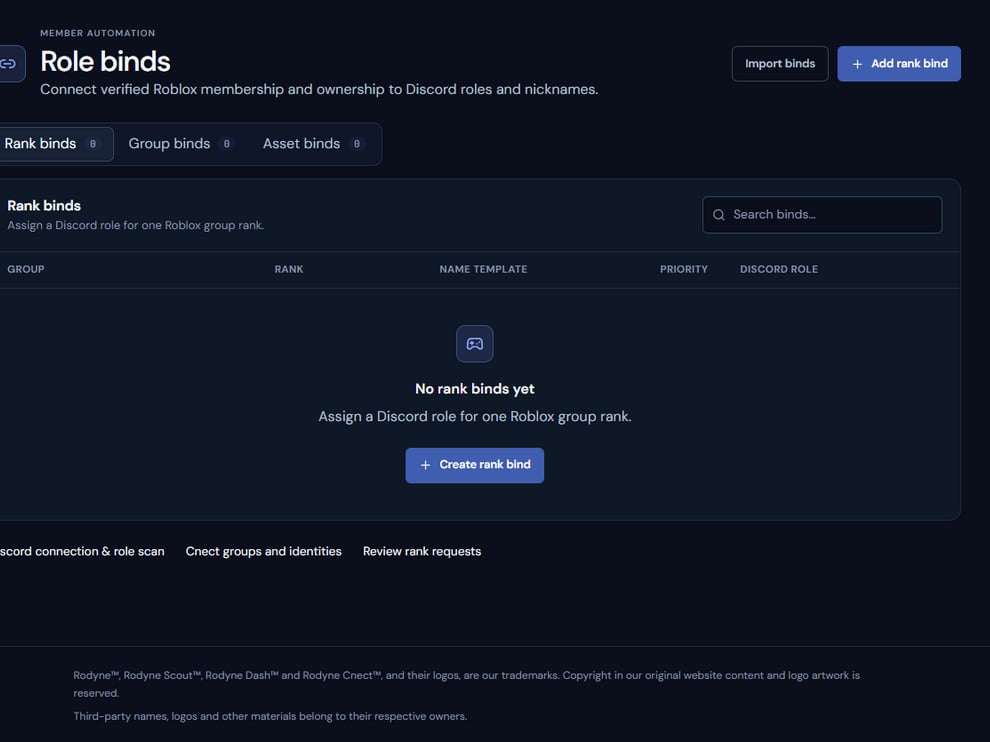Click the plus icon on Add rank bind

pos(857,64)
